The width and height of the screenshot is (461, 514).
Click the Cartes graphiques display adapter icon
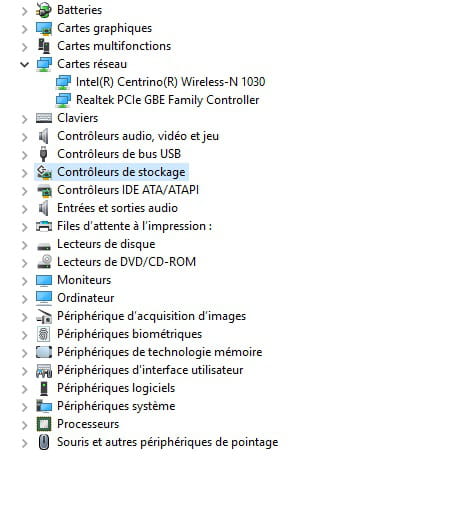[x=44, y=28]
